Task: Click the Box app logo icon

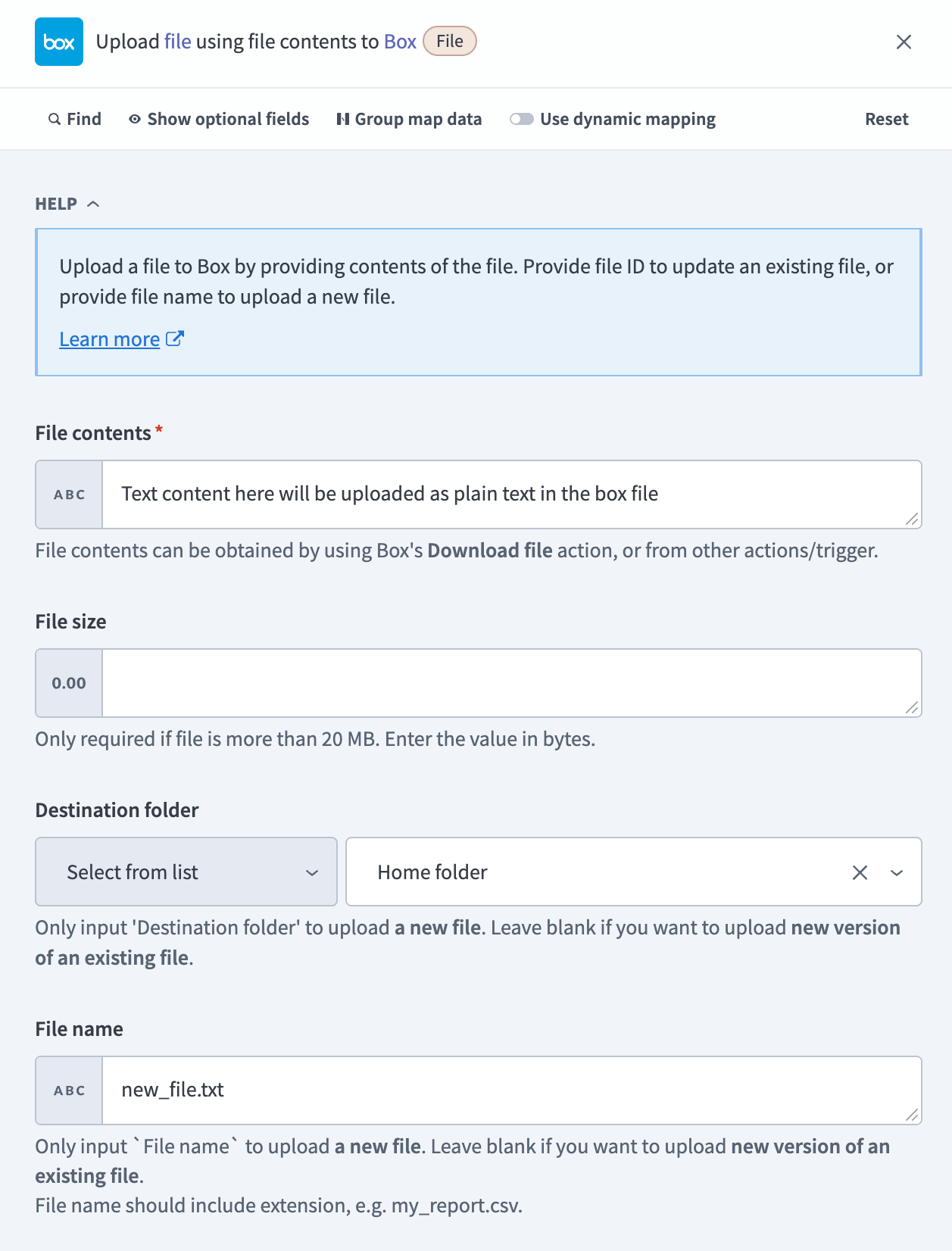Action: click(x=59, y=42)
